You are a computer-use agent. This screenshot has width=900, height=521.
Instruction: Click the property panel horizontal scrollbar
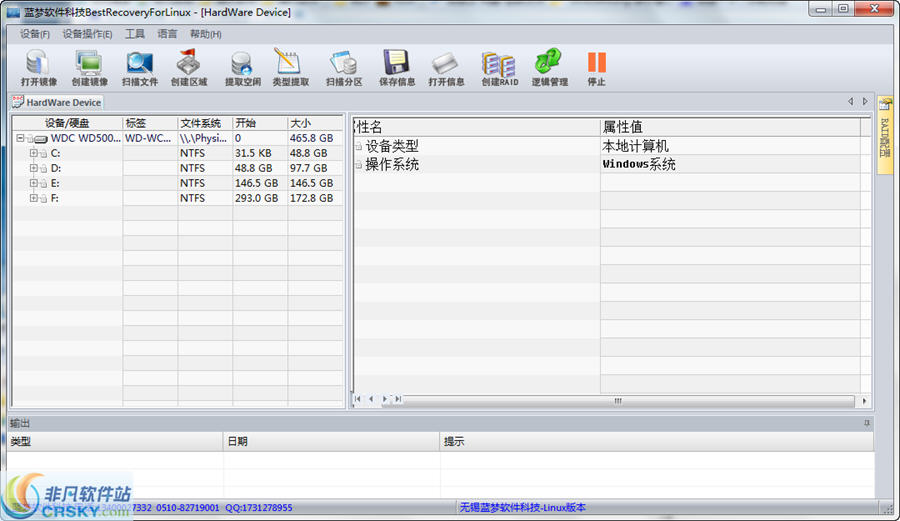pos(618,401)
